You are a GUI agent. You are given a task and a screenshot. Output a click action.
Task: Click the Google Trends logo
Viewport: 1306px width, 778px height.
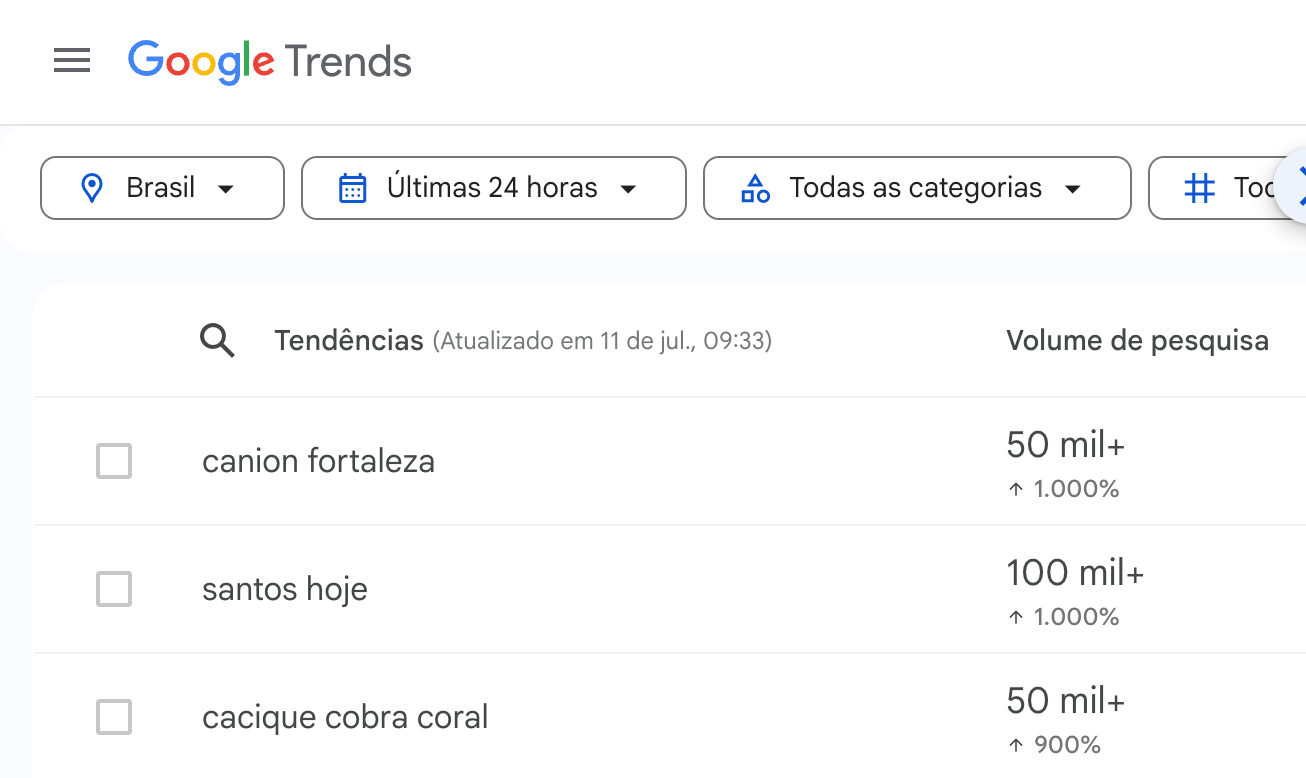(x=270, y=62)
